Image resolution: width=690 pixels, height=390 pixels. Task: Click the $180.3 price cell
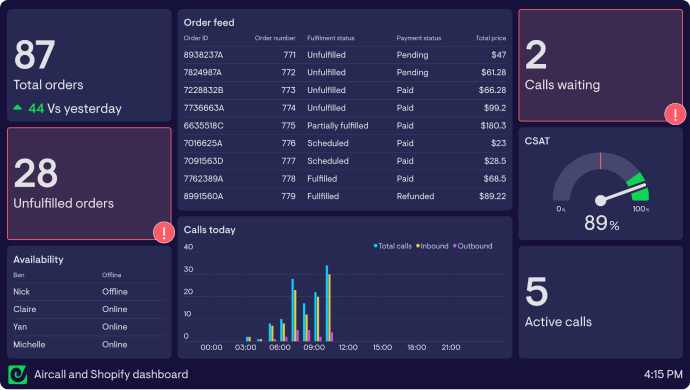click(x=493, y=126)
